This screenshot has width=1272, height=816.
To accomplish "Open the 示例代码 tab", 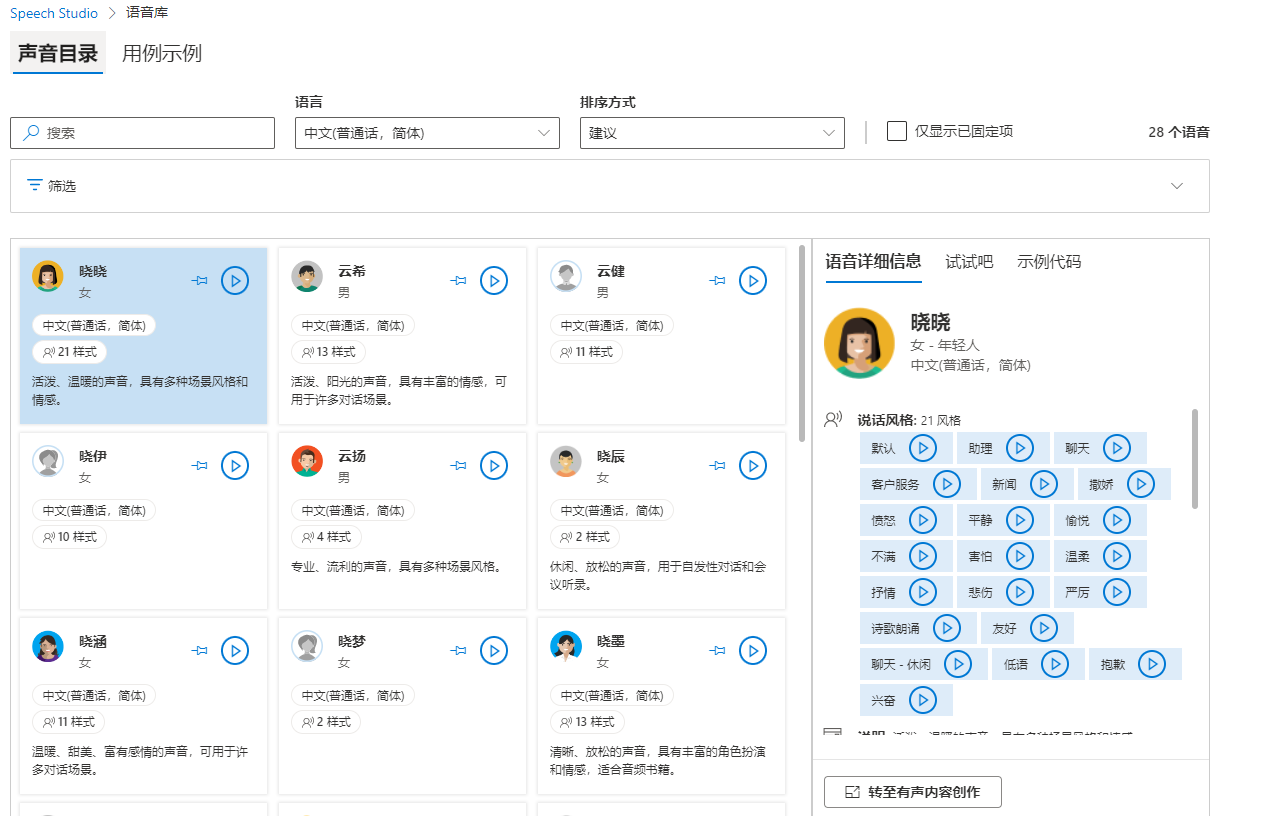I will 1049,262.
